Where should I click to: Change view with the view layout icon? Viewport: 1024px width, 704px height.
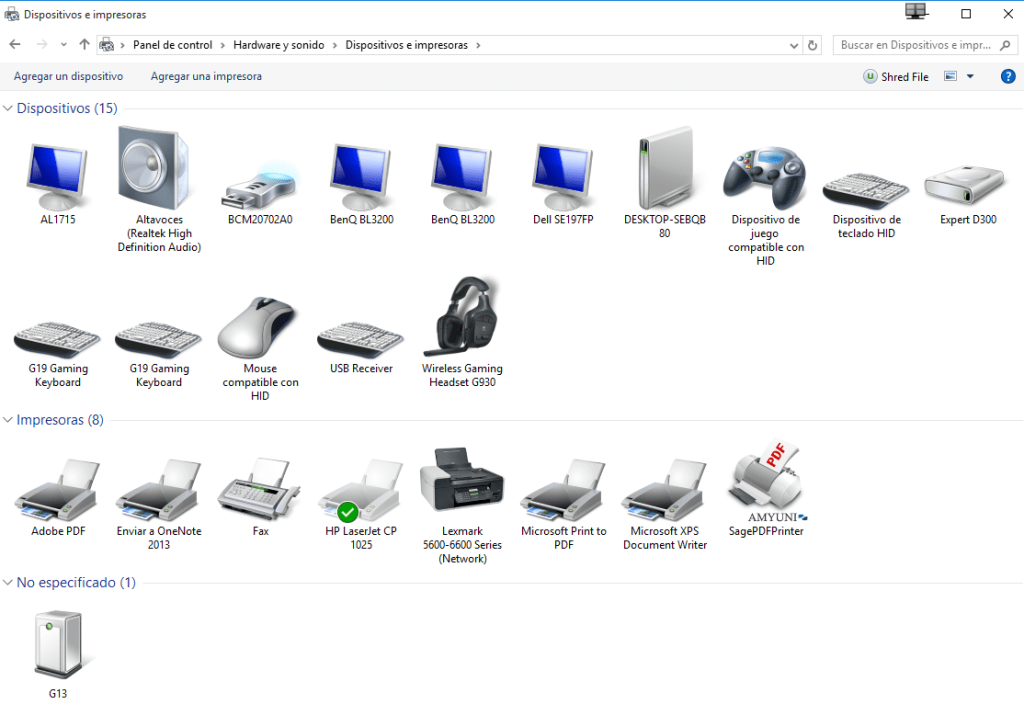click(x=950, y=76)
